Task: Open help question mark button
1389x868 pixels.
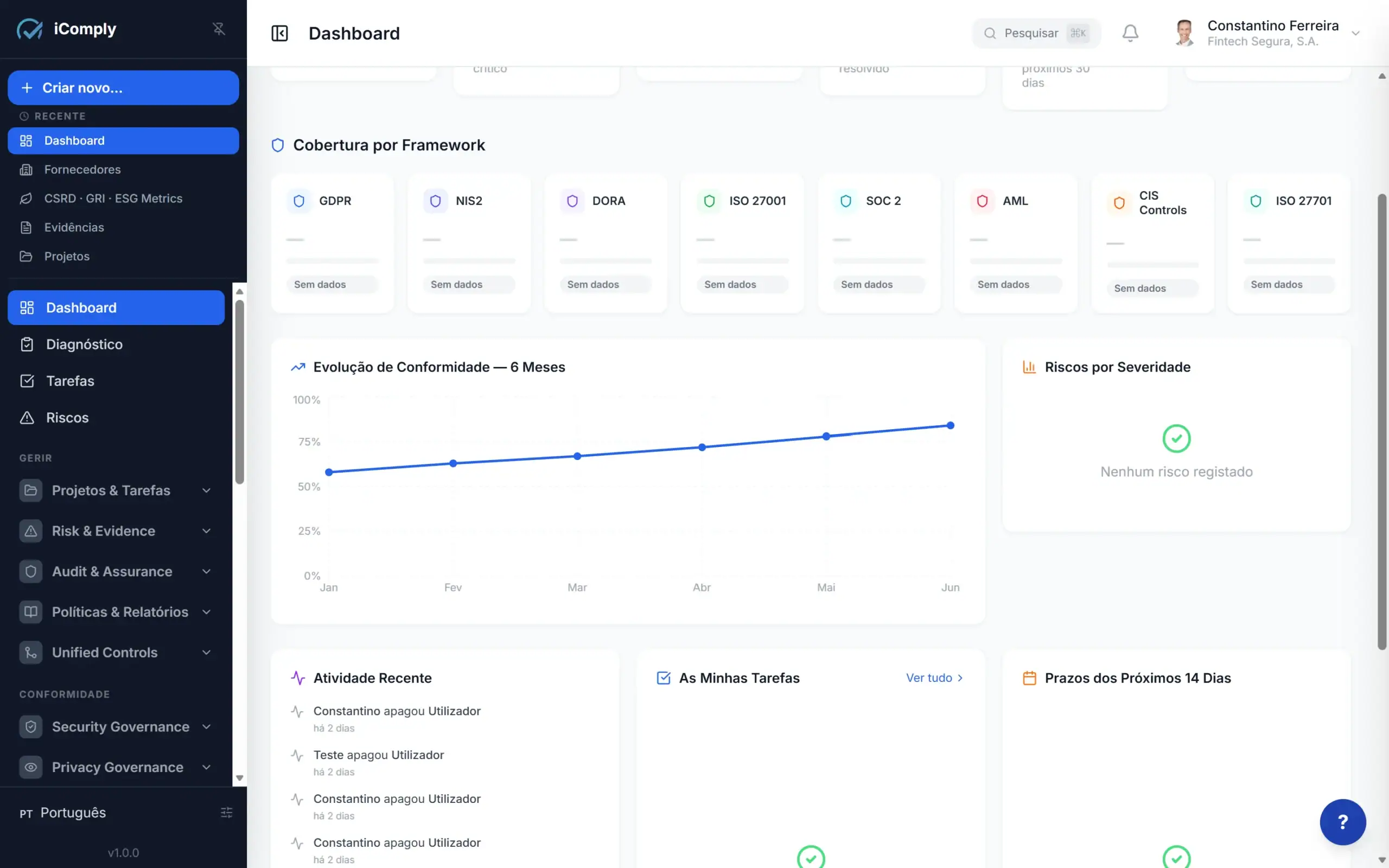Action: (x=1342, y=822)
